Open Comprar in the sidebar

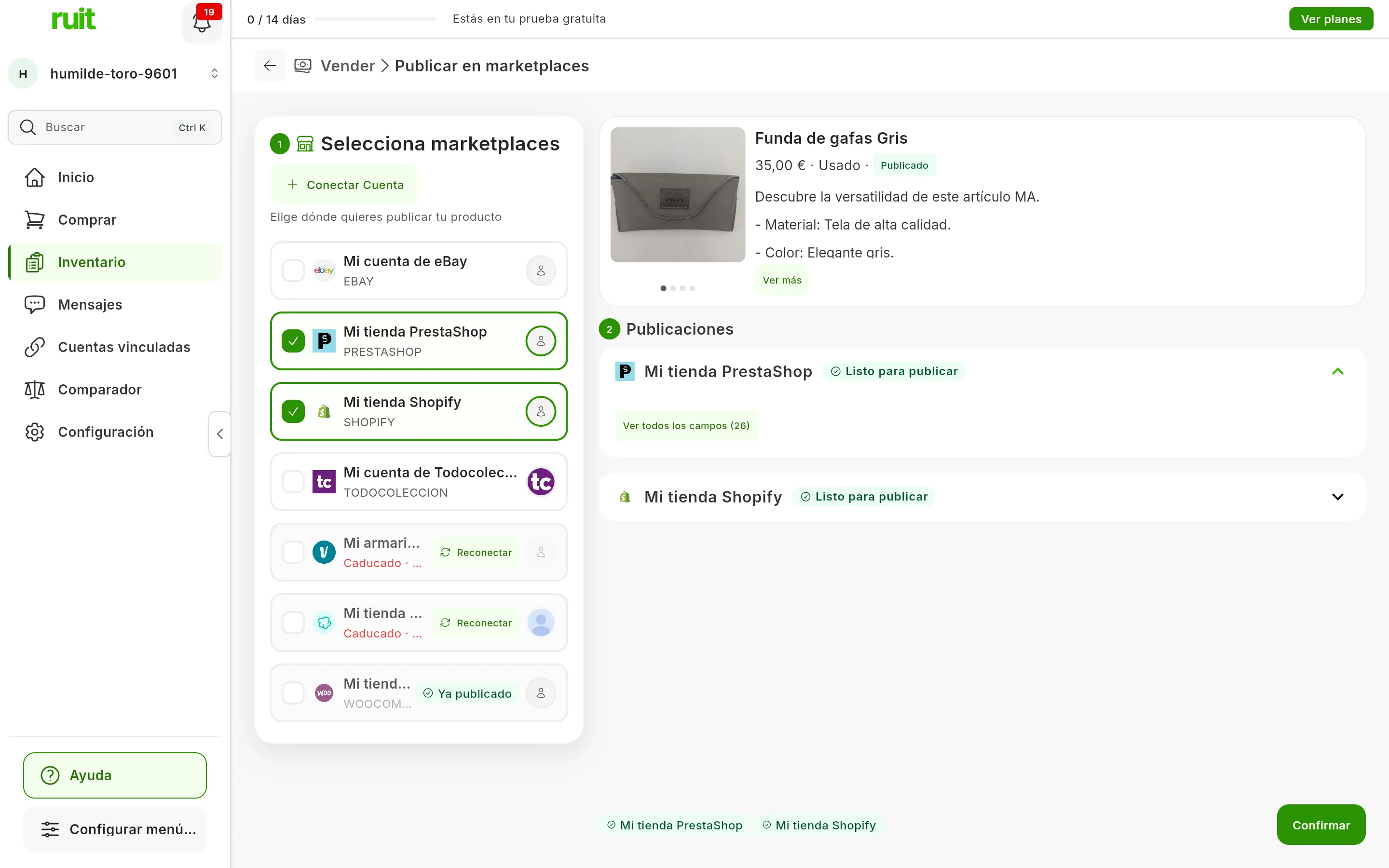tap(115, 220)
